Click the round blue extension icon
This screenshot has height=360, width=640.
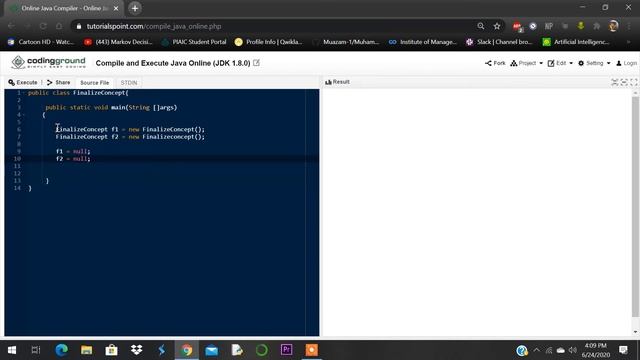[533, 26]
